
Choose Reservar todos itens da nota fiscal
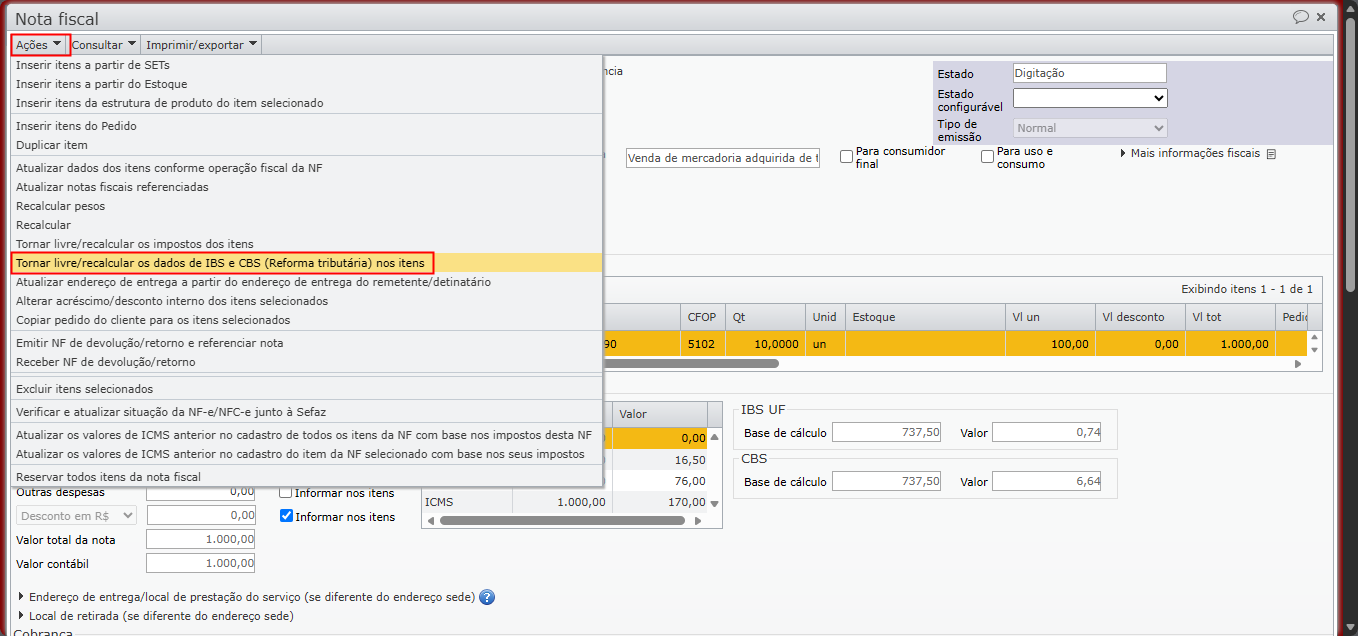[306, 477]
